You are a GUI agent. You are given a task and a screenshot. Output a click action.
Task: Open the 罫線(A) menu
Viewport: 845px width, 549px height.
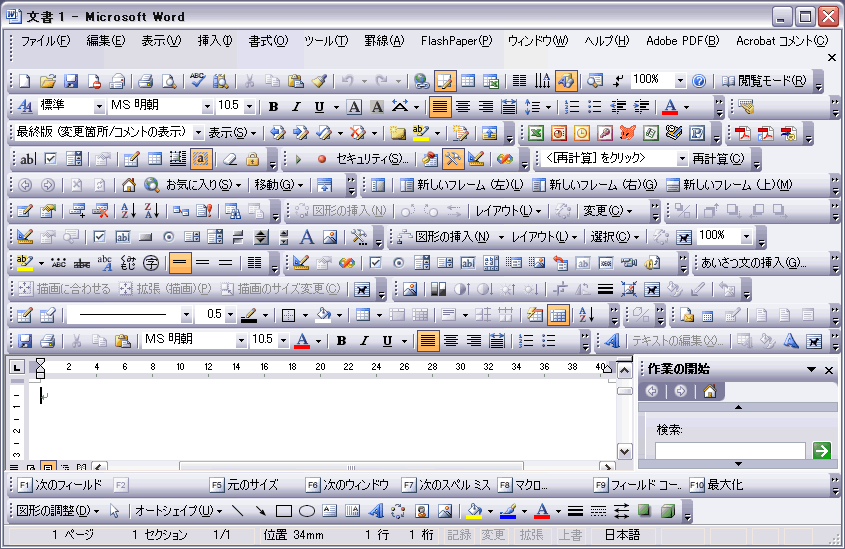pos(384,41)
